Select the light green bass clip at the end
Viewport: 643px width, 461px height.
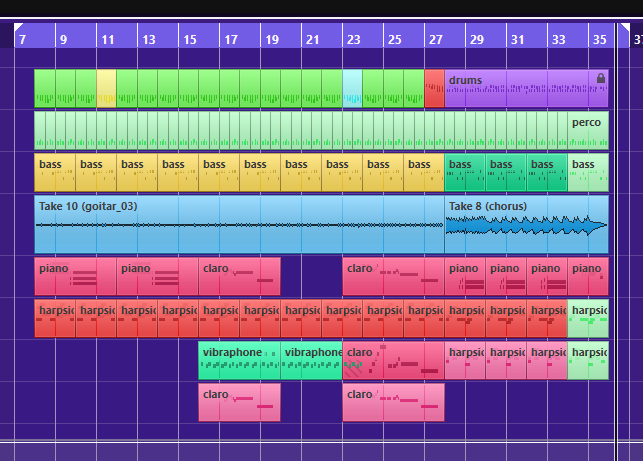click(x=588, y=172)
